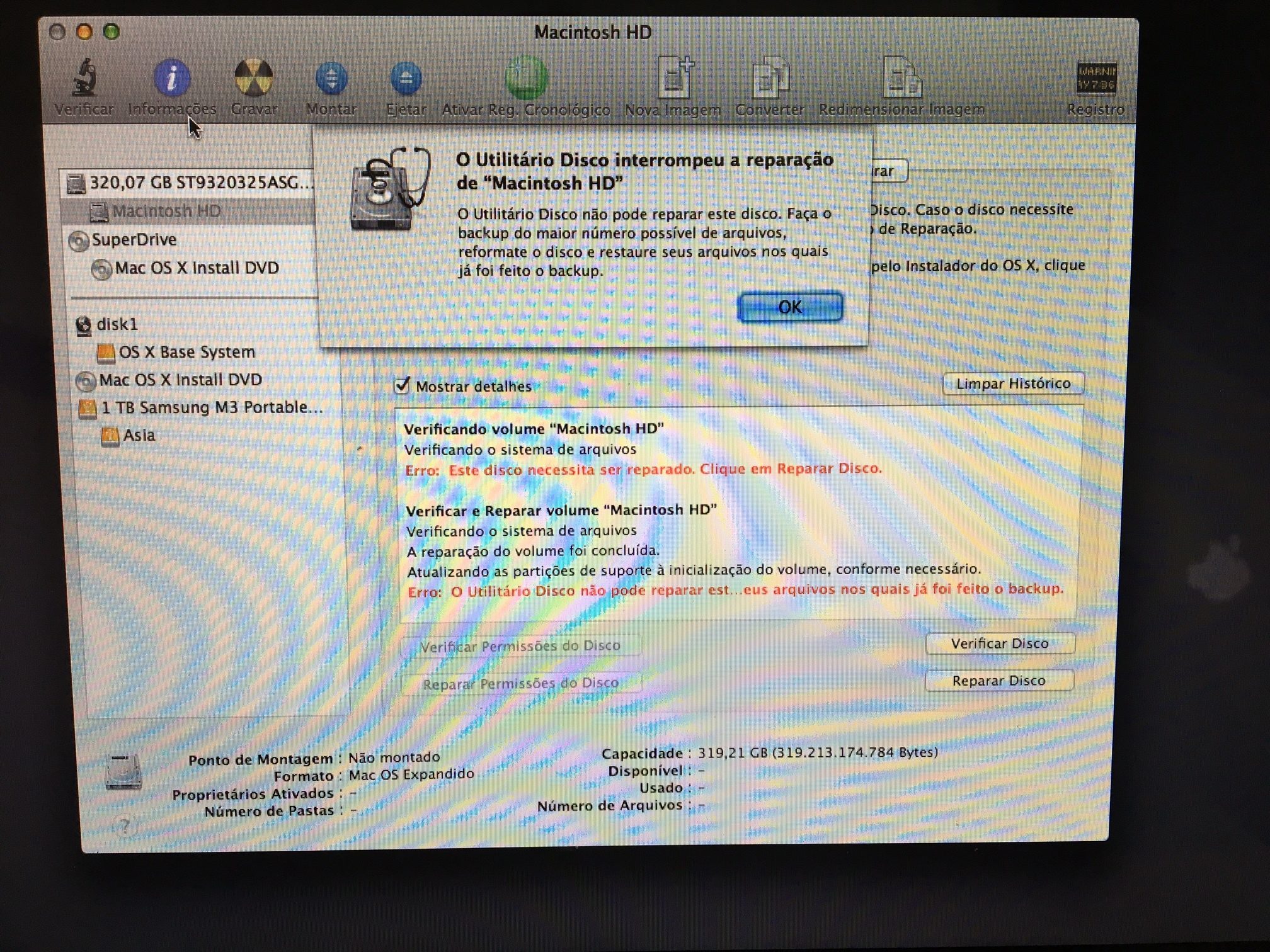Click the help question mark button

pyautogui.click(x=125, y=826)
